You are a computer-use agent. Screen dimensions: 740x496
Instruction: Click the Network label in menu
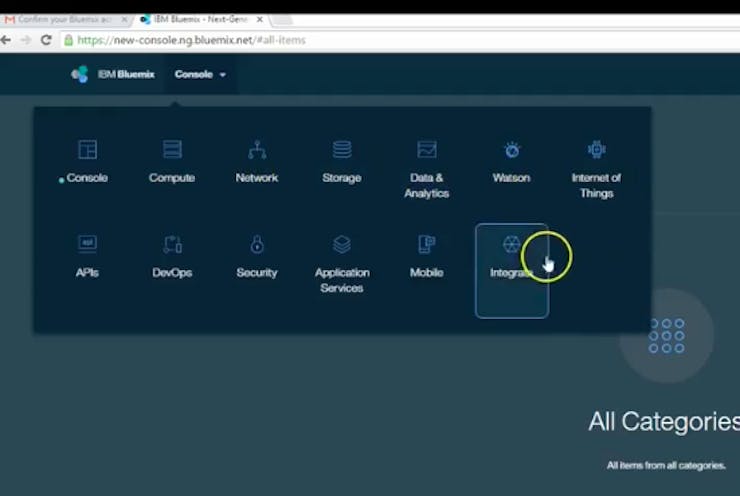click(x=257, y=178)
